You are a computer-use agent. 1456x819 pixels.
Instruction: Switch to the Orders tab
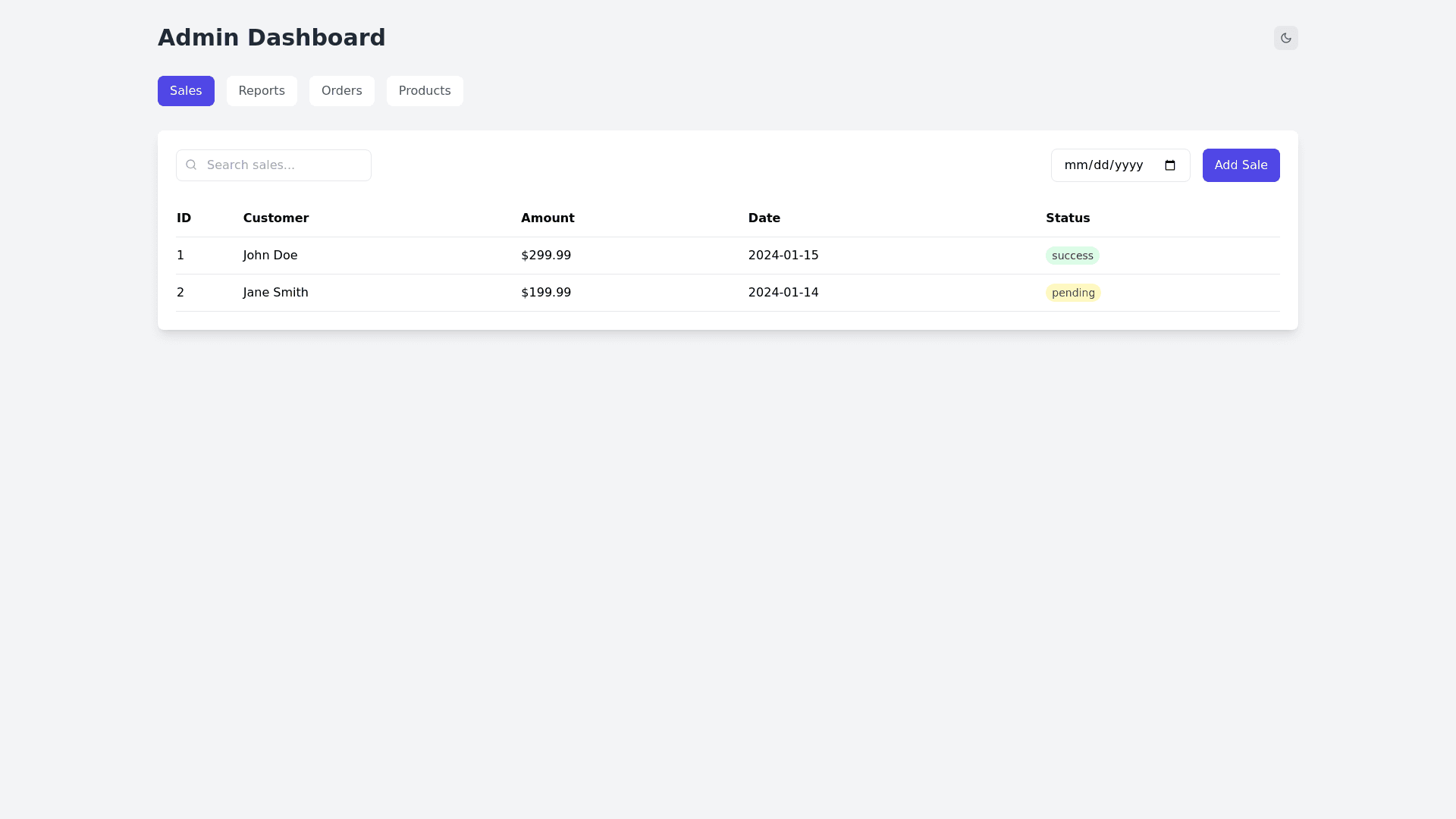[x=341, y=90]
